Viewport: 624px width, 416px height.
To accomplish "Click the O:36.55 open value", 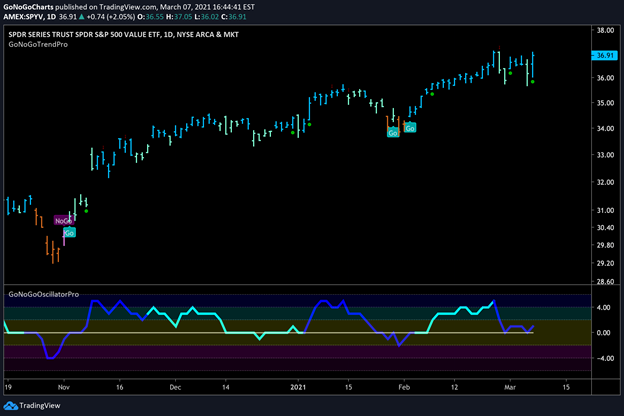I will point(150,17).
